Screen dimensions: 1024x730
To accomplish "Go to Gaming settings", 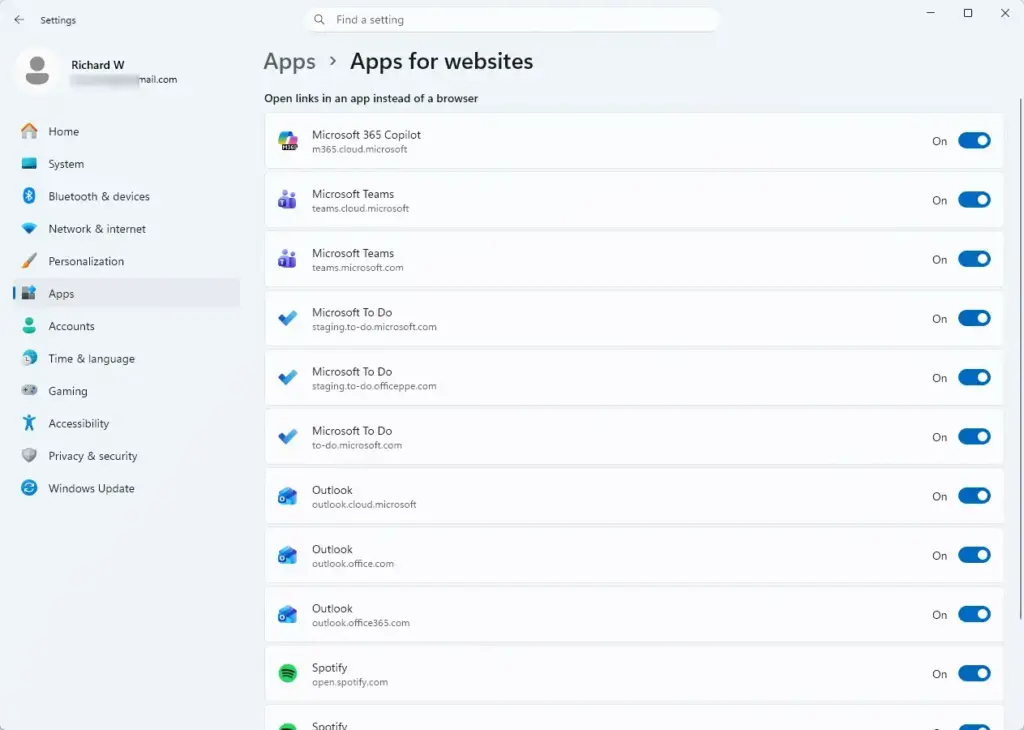I will click(x=127, y=390).
